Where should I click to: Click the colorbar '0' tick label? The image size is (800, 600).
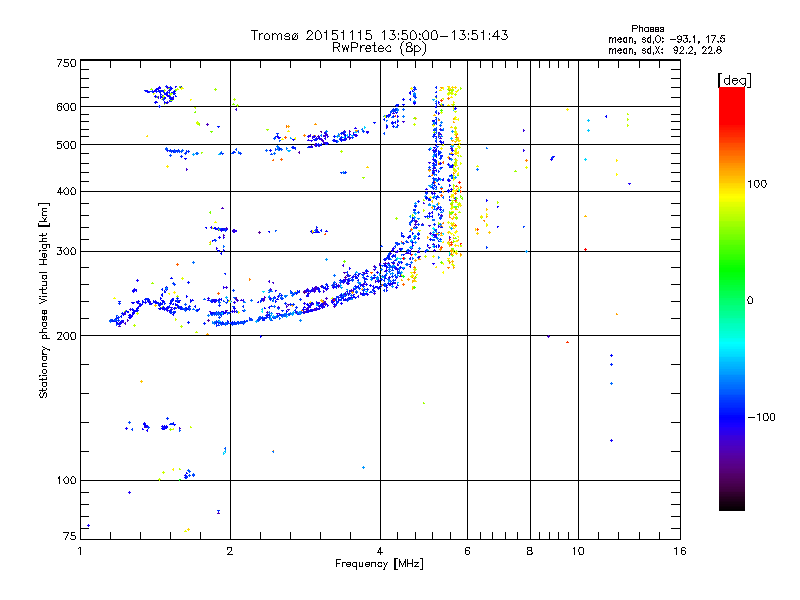750,301
